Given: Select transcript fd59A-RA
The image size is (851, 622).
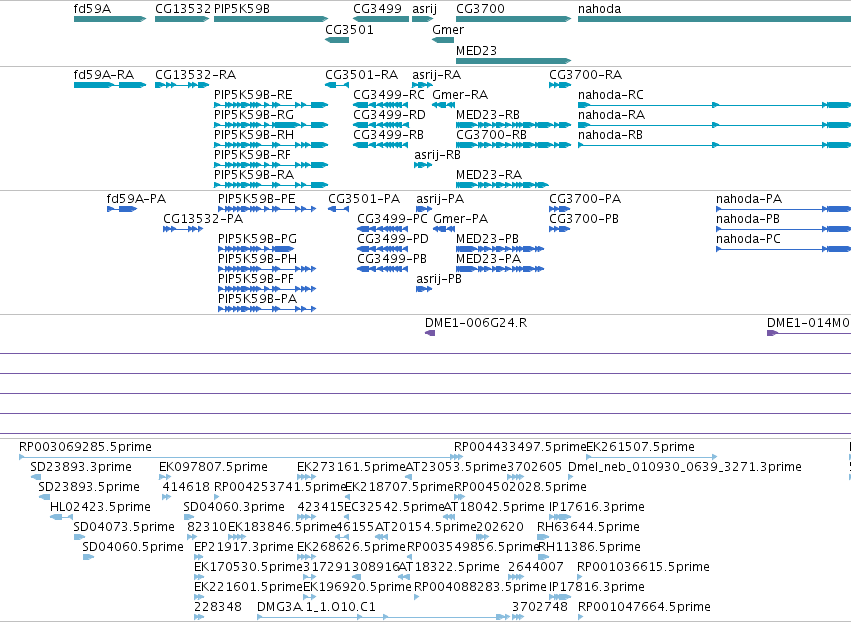Looking at the screenshot, I should click(104, 74).
